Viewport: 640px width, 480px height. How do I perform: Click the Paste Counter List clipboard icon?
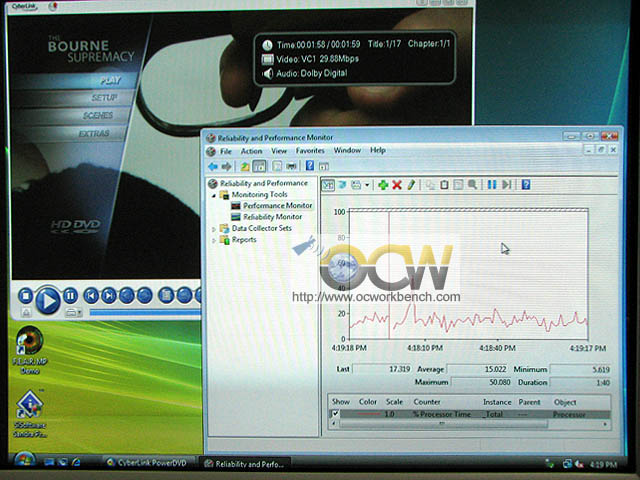[444, 185]
